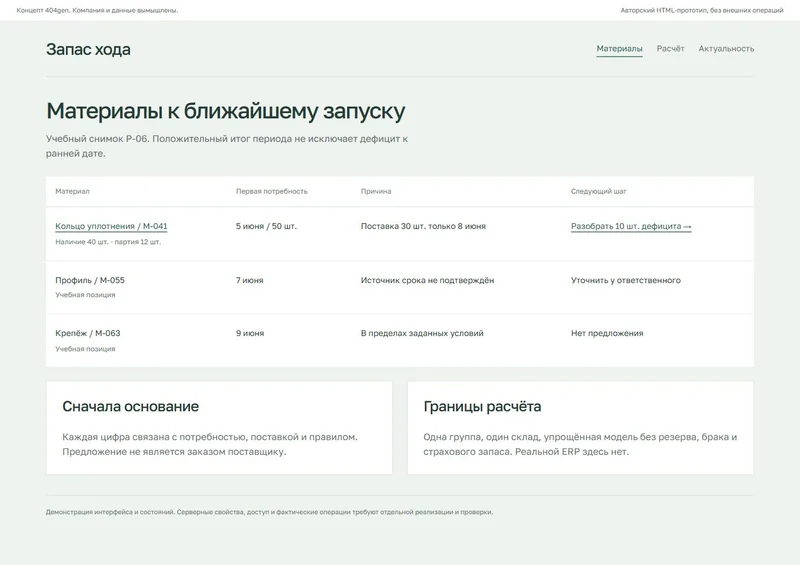Click the В пределах заданных условий cell
This screenshot has height=565, width=800.
coord(422,333)
